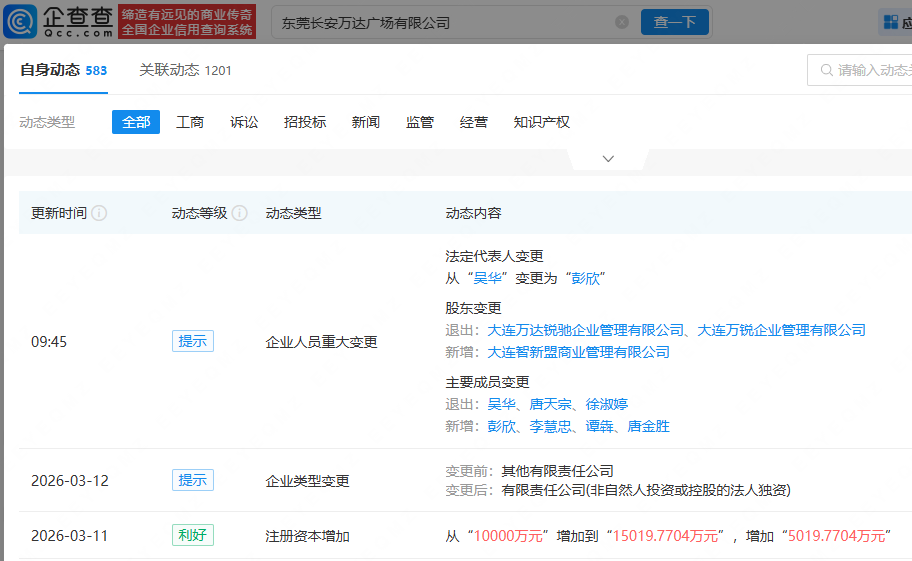Screen dimensions: 912x561
Task: Filter by 知识产权 type
Action: pyautogui.click(x=541, y=122)
